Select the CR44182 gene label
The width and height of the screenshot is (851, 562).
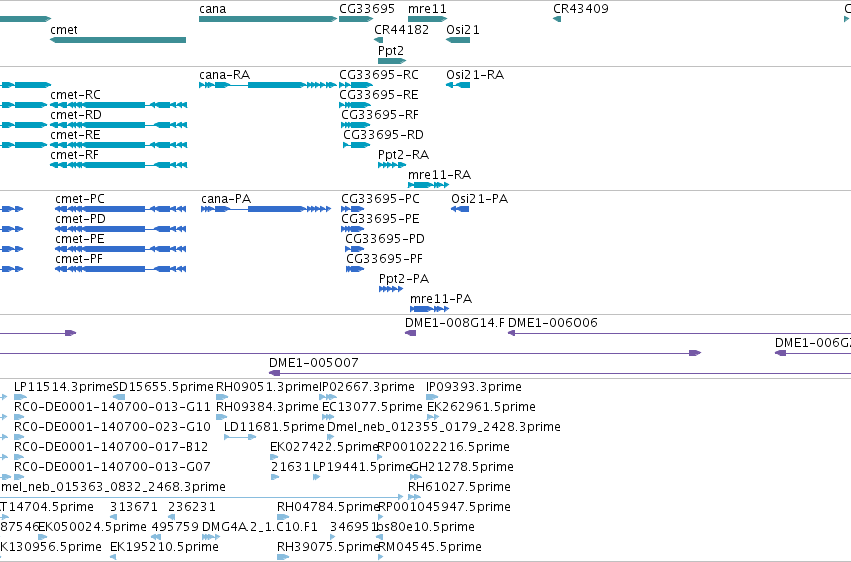coord(402,30)
